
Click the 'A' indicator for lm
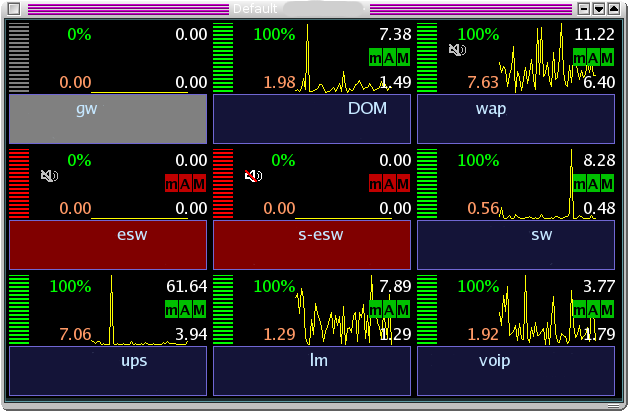pos(389,310)
